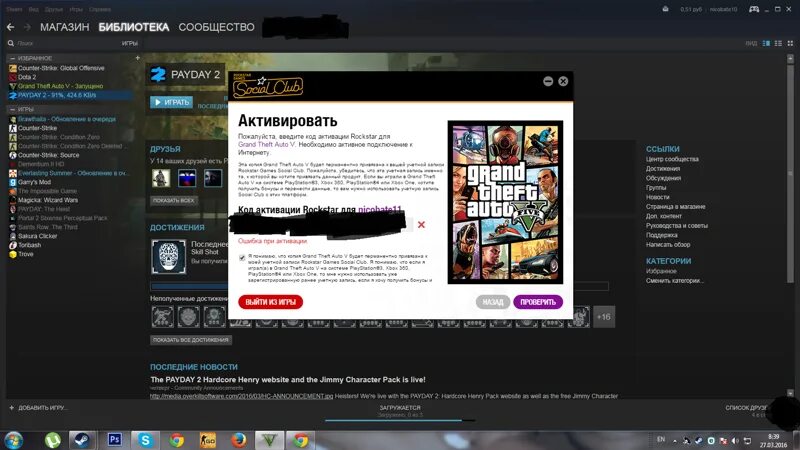Click the ИГРАТЬ play button
The image size is (800, 450).
click(x=171, y=102)
